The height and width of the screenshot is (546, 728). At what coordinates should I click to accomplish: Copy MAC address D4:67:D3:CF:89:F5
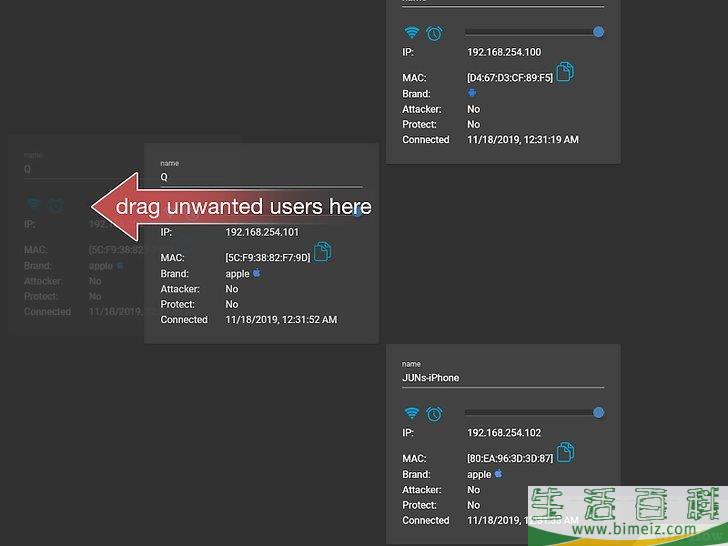tap(565, 72)
